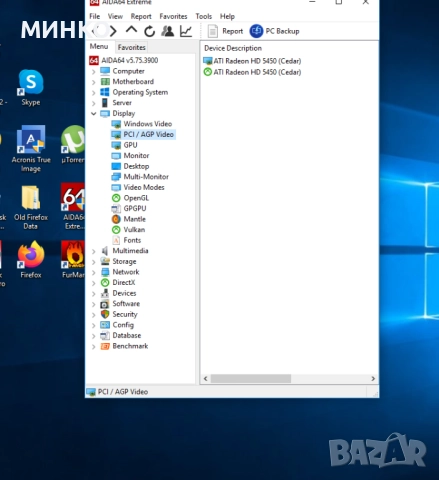Click the Security shield icon in tree

pos(105,314)
